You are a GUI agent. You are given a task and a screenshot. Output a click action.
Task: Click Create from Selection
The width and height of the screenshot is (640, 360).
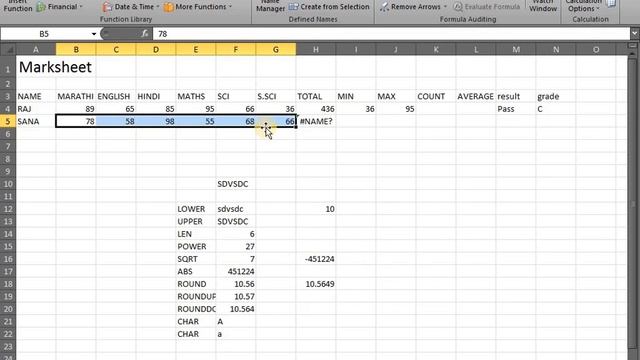point(329,7)
